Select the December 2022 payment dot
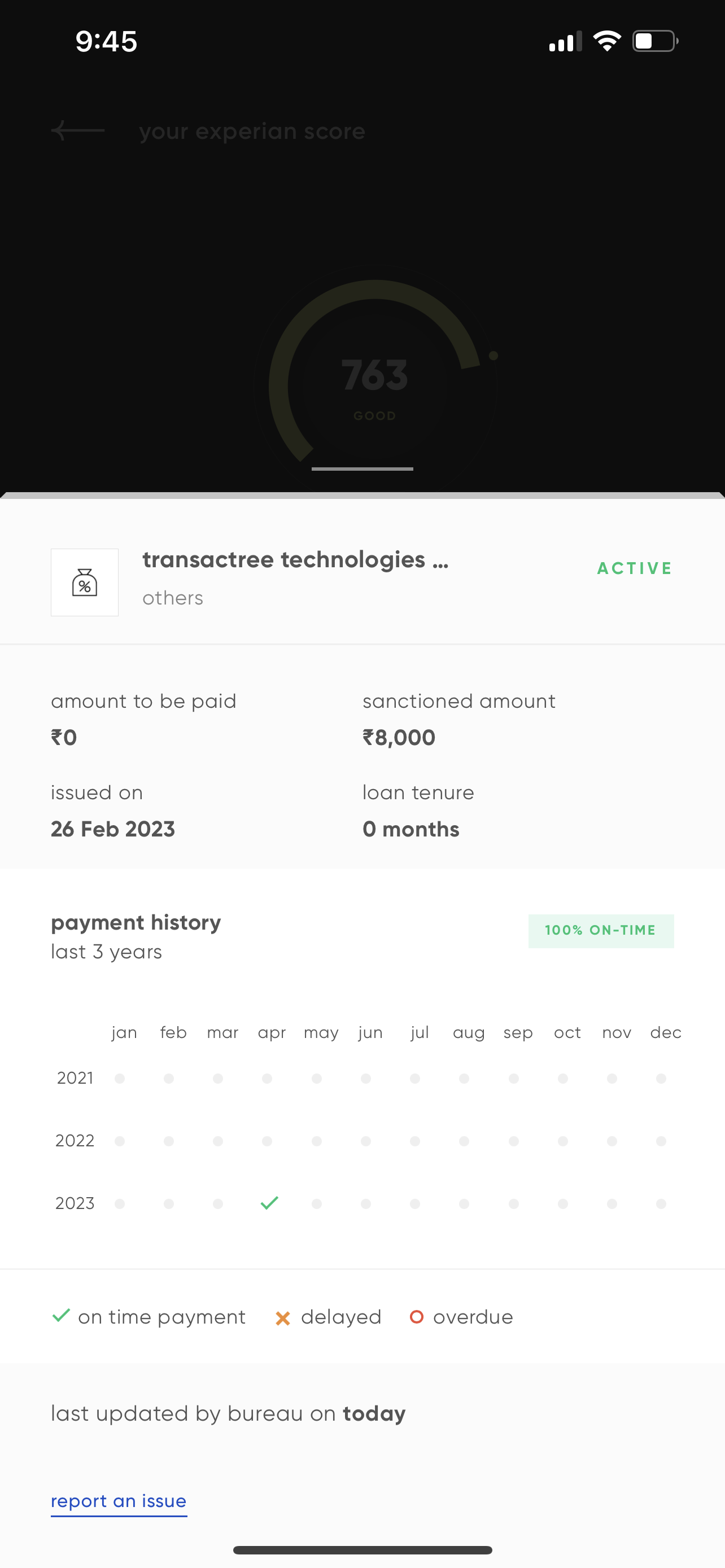 pyautogui.click(x=661, y=1141)
